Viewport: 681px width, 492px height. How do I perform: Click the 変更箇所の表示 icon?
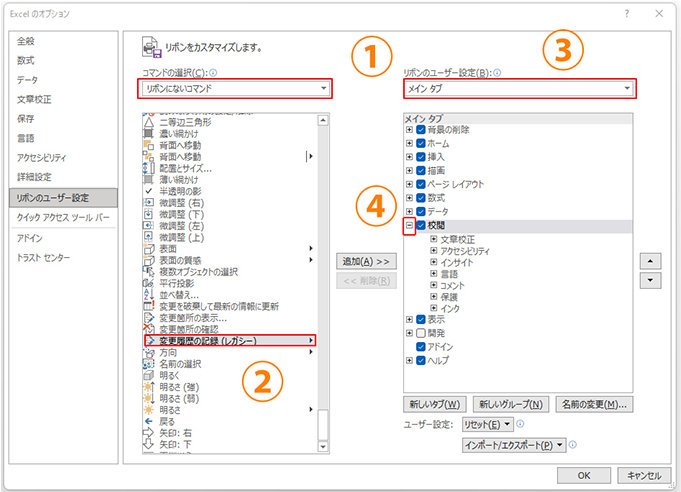click(x=149, y=318)
